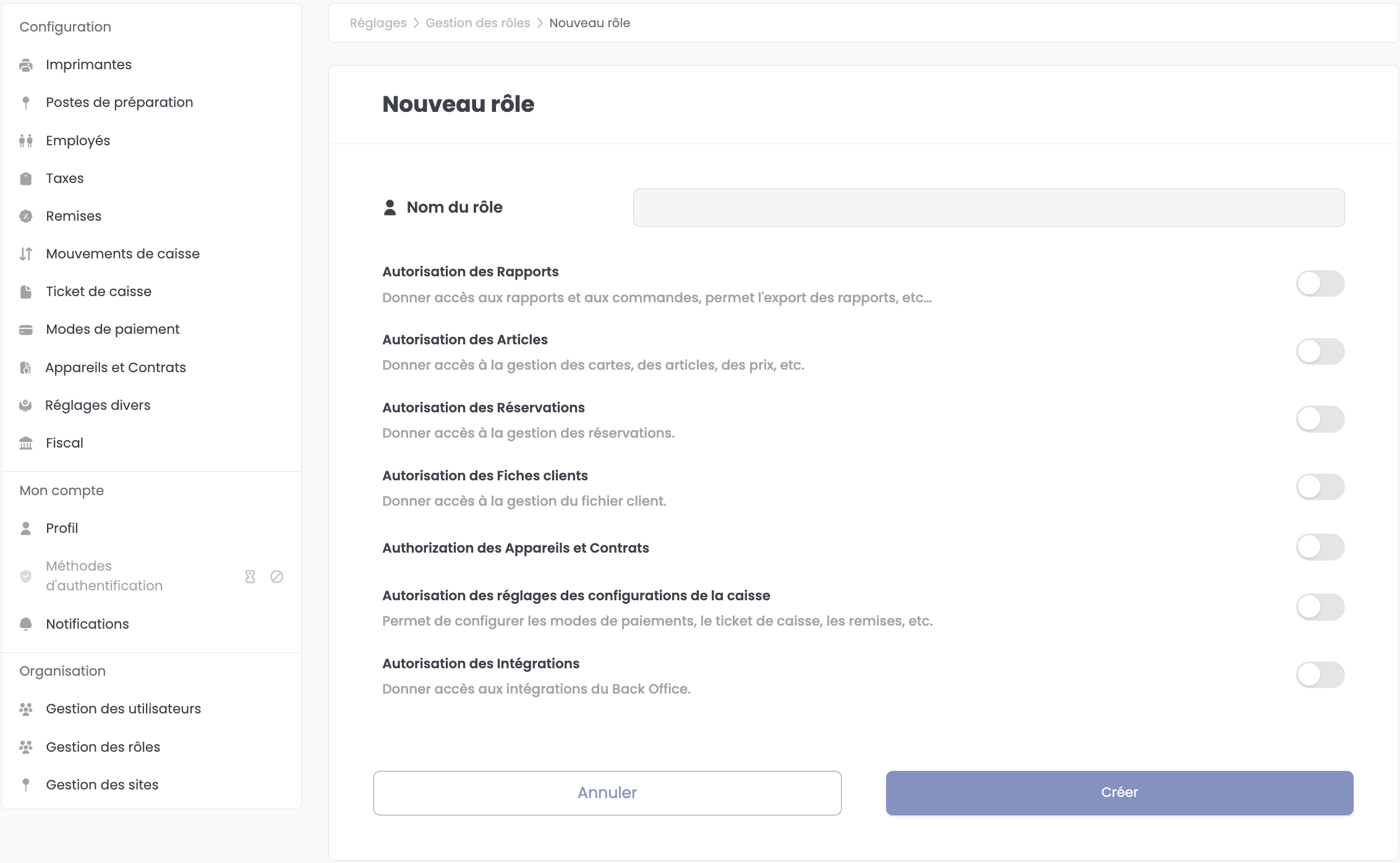Switch on Autorisation des Fiches clients
This screenshot has height=863, width=1400.
click(1320, 487)
